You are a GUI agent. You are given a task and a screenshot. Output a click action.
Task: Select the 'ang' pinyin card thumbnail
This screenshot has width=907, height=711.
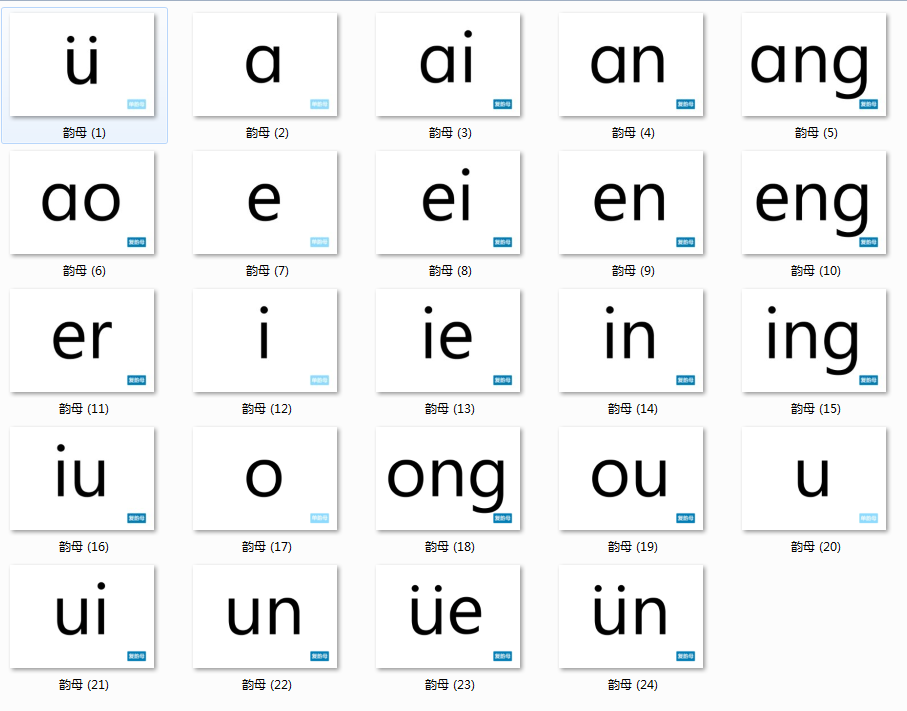(814, 64)
